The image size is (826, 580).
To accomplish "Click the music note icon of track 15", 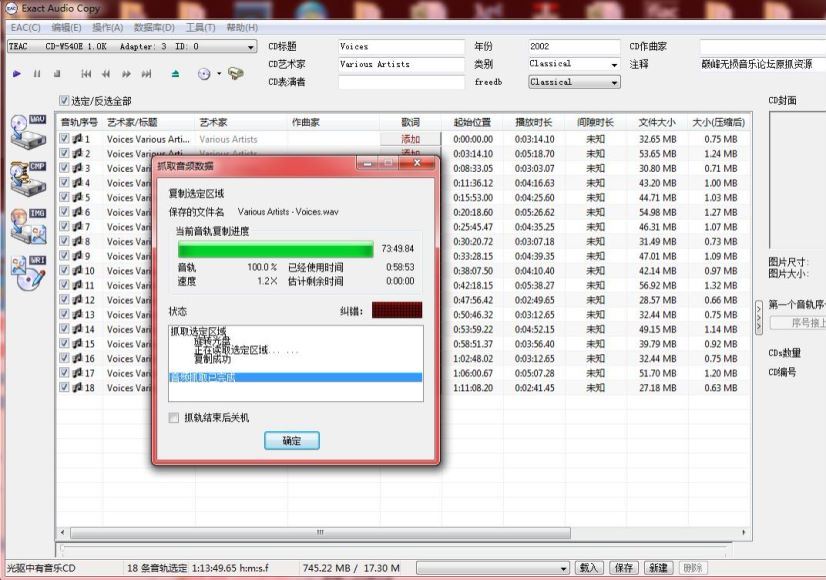I will click(x=77, y=343).
